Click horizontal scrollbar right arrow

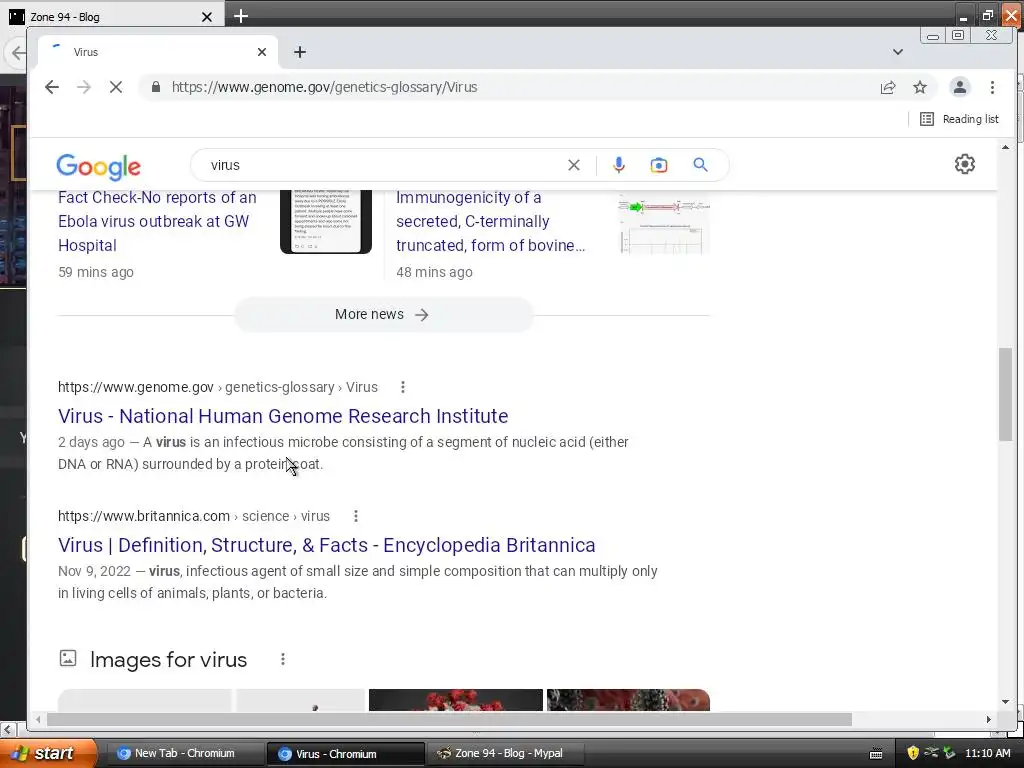[x=989, y=720]
